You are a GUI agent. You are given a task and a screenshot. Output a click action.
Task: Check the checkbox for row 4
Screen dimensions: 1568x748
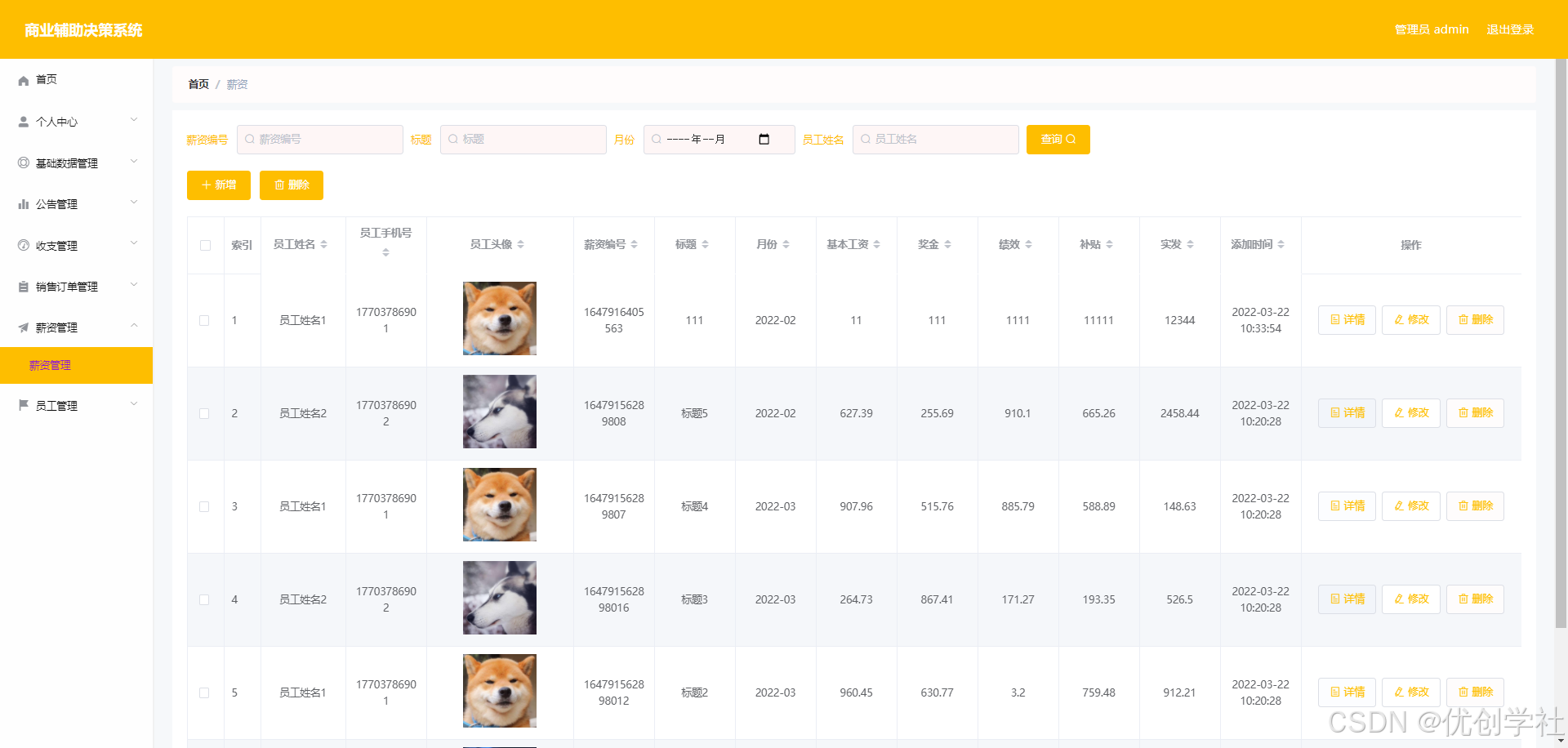[204, 599]
